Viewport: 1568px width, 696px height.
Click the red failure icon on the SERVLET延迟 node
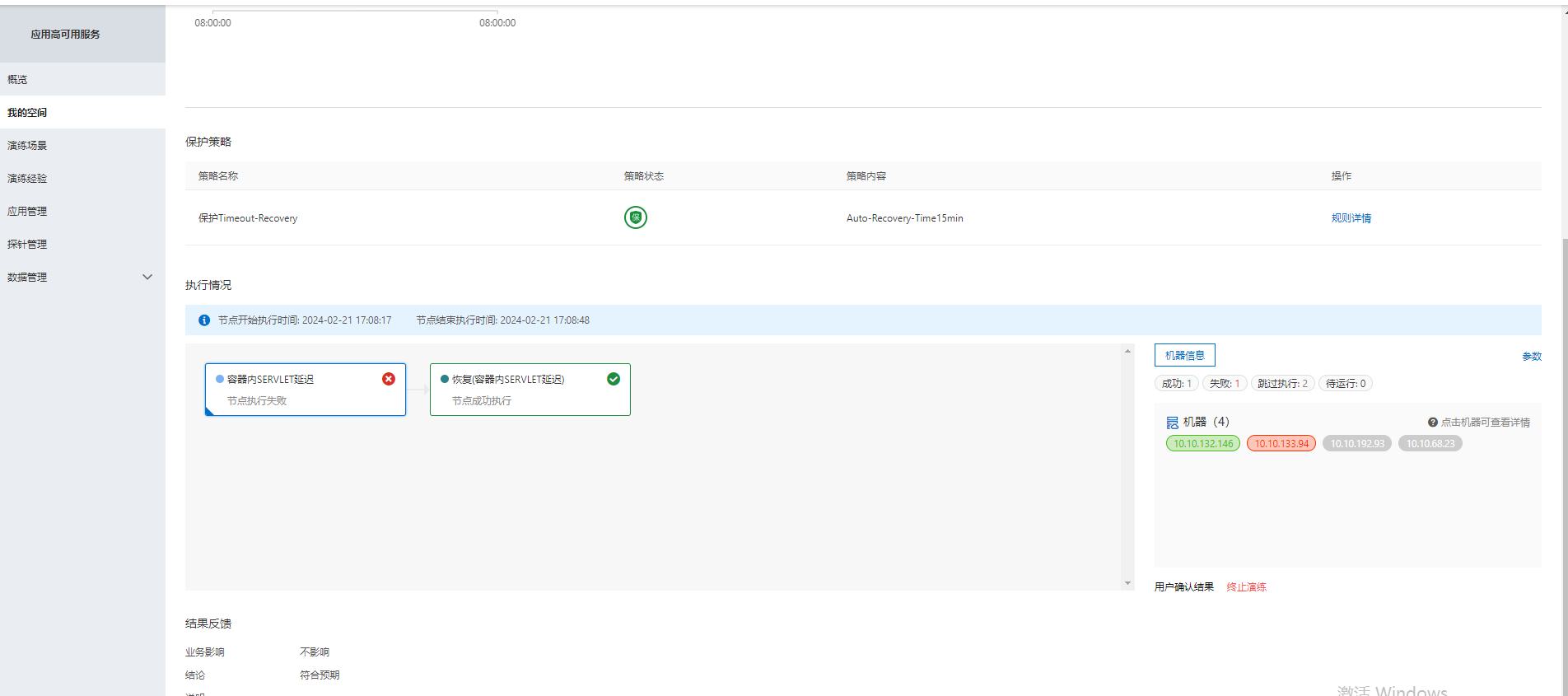pos(389,379)
